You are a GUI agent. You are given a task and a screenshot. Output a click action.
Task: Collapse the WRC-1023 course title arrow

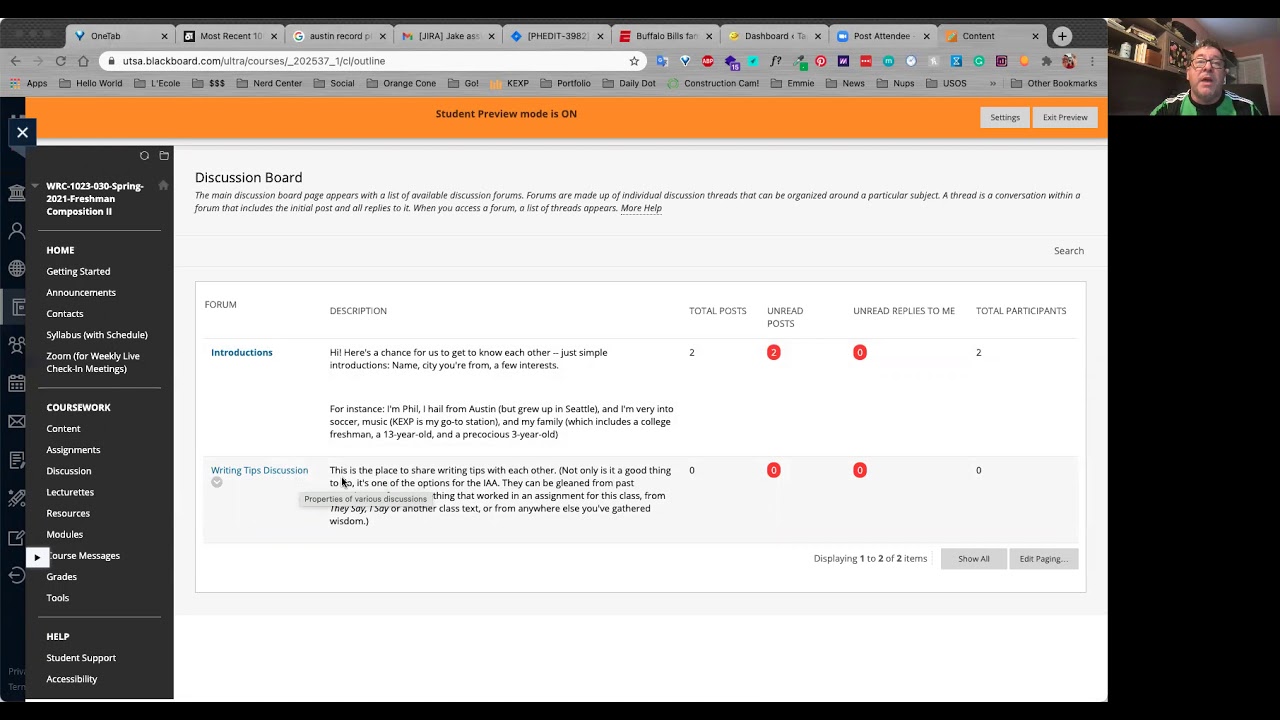[x=35, y=186]
